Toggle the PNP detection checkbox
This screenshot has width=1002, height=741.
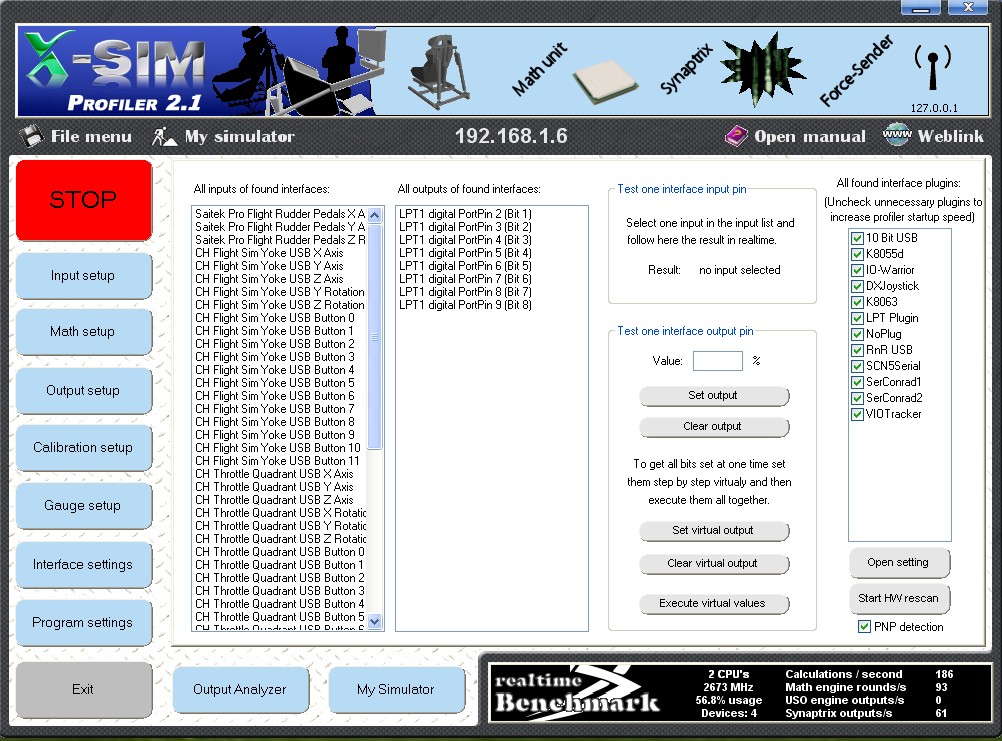click(864, 627)
